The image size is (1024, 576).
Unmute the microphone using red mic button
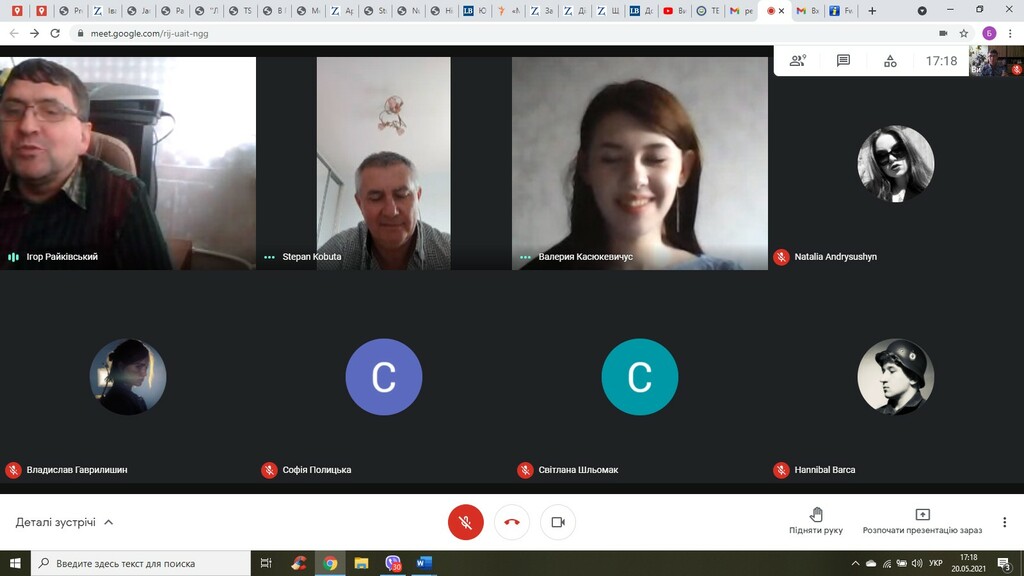pos(465,522)
